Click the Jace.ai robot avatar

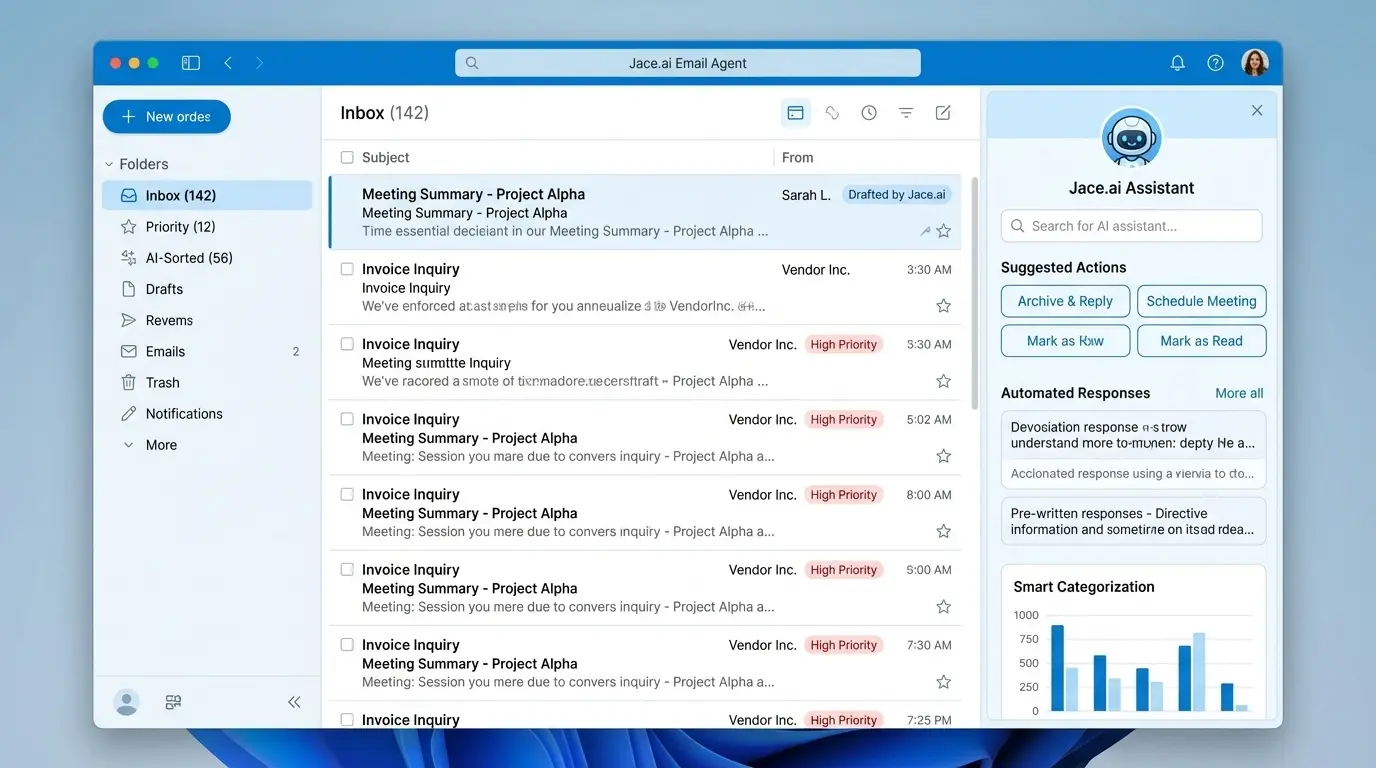click(1131, 138)
